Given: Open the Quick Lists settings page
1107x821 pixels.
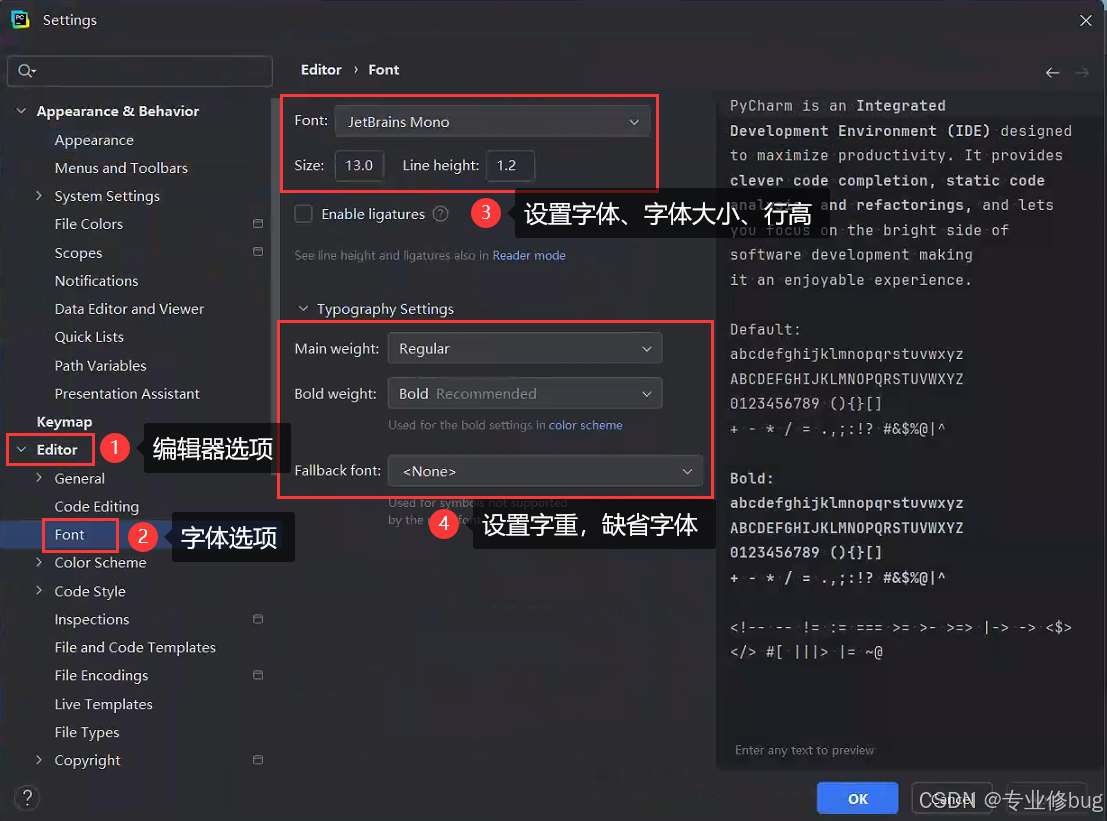Looking at the screenshot, I should [x=89, y=337].
